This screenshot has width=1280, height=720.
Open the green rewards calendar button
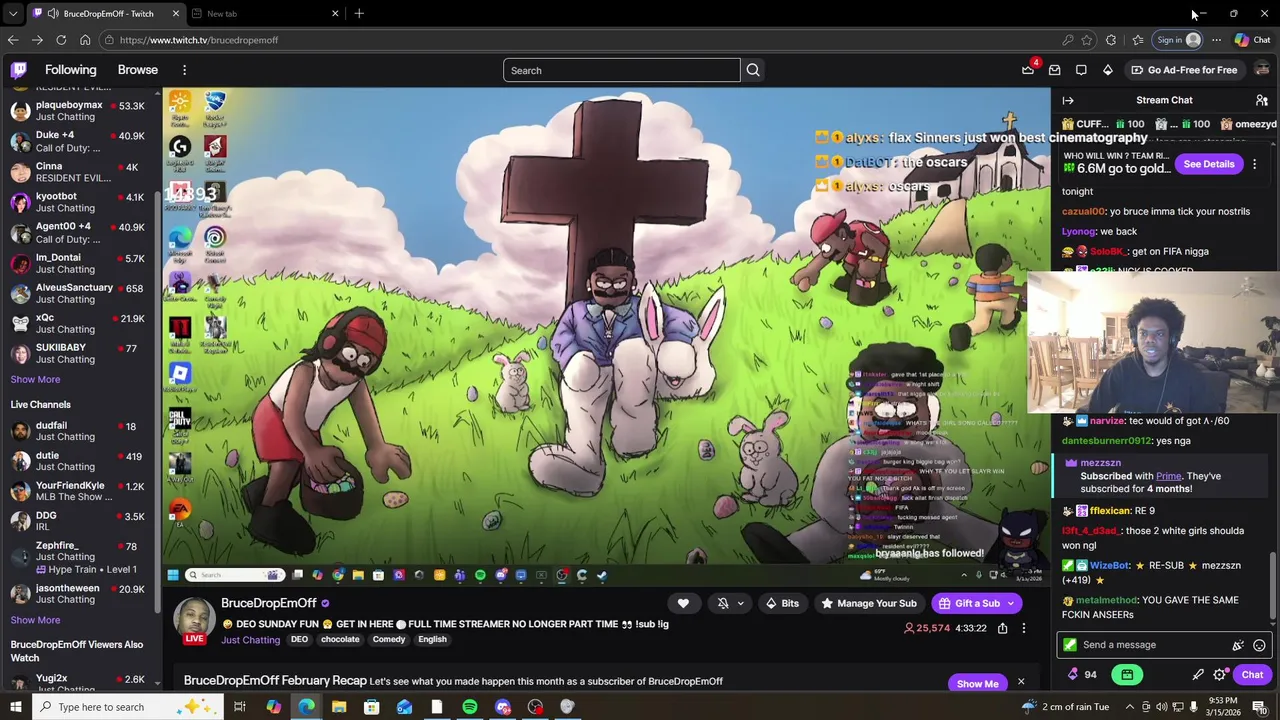tap(1127, 675)
